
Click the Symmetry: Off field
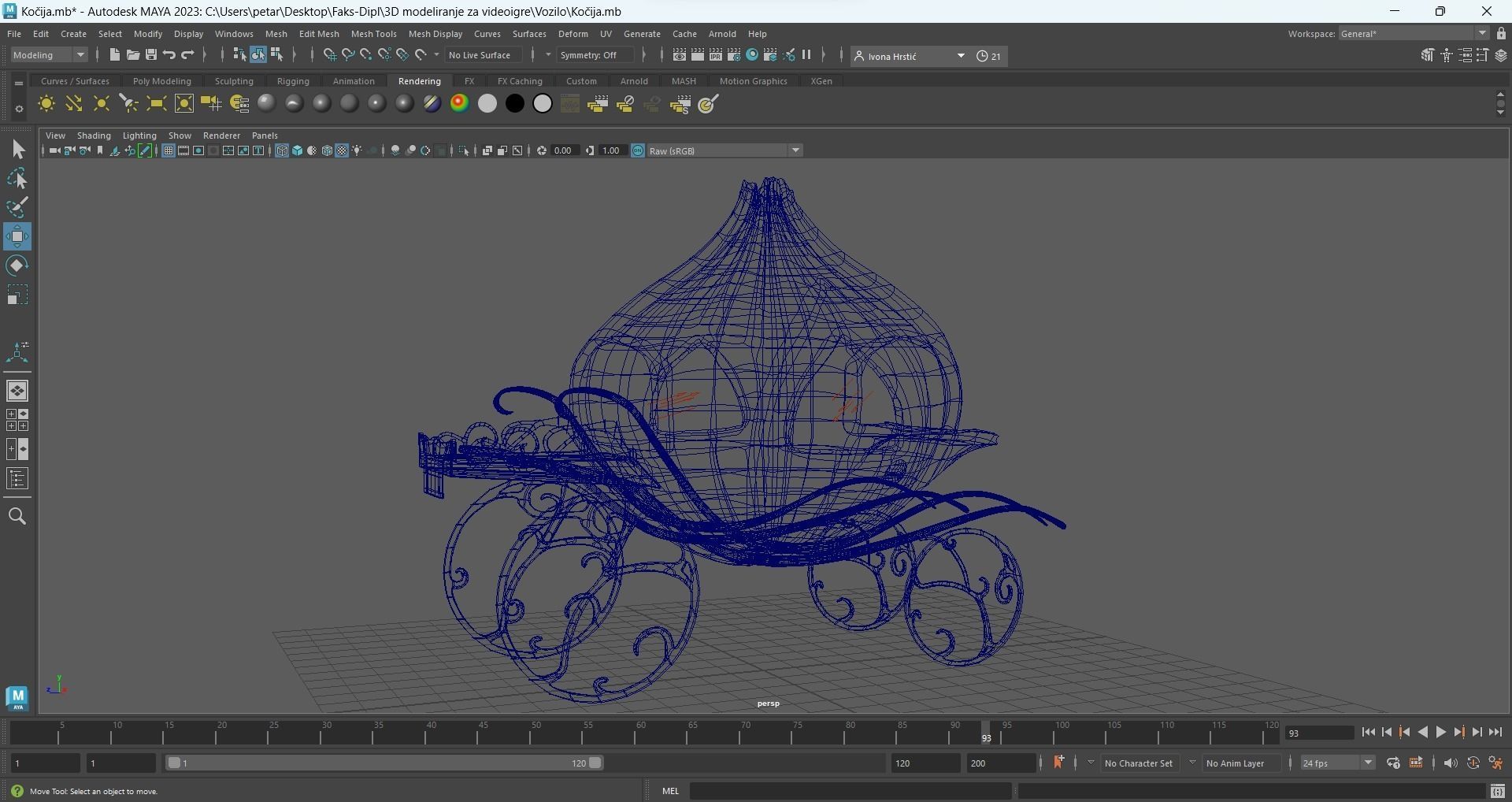coord(595,55)
